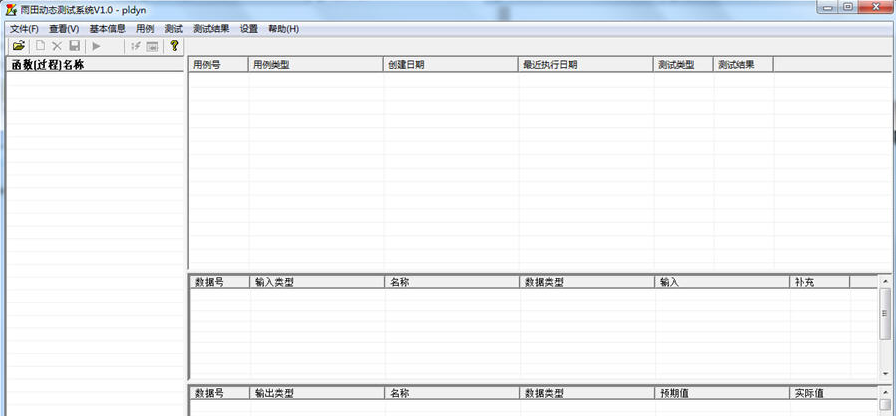896x416 pixels.
Task: Open the 测试结果 menu
Action: (x=210, y=29)
